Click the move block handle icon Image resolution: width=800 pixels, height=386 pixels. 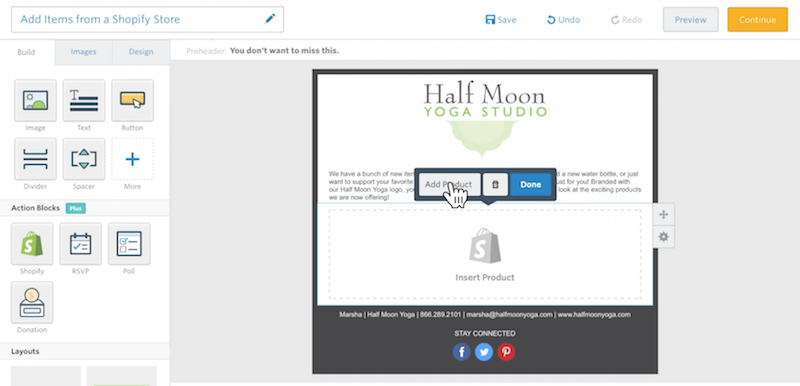(x=663, y=215)
